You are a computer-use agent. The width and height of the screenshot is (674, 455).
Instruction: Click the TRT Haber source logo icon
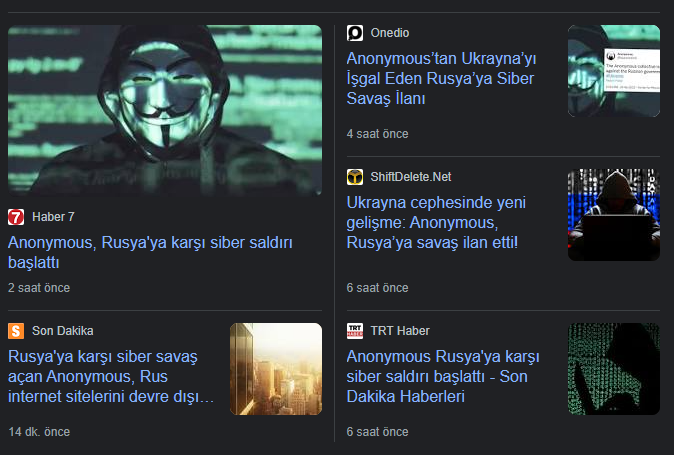355,331
